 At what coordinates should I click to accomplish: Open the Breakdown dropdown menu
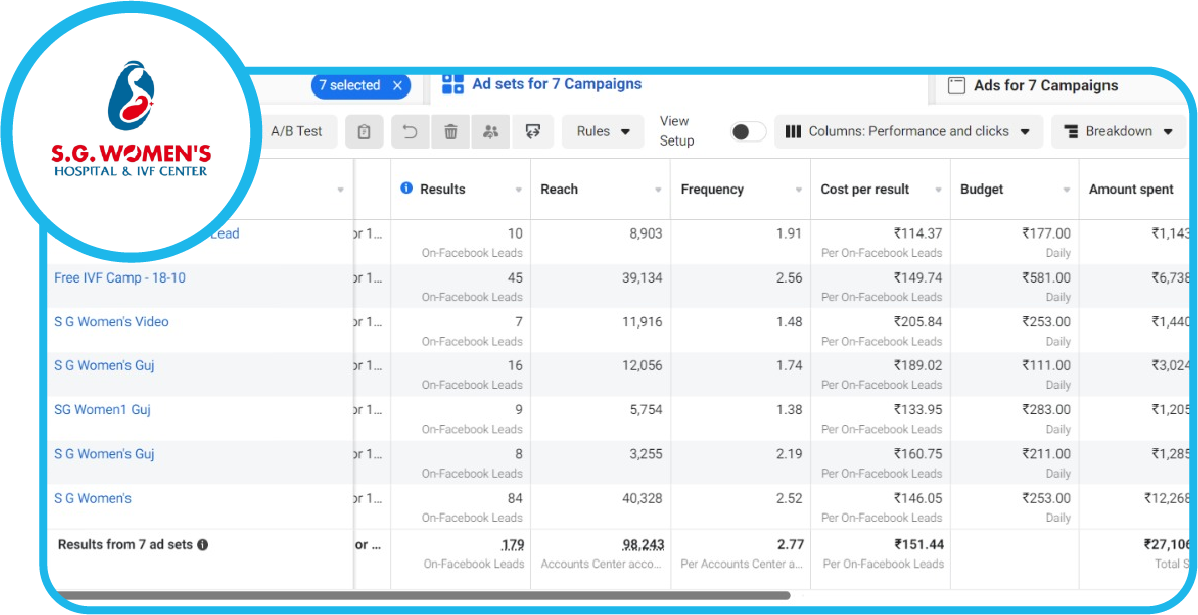point(1118,131)
